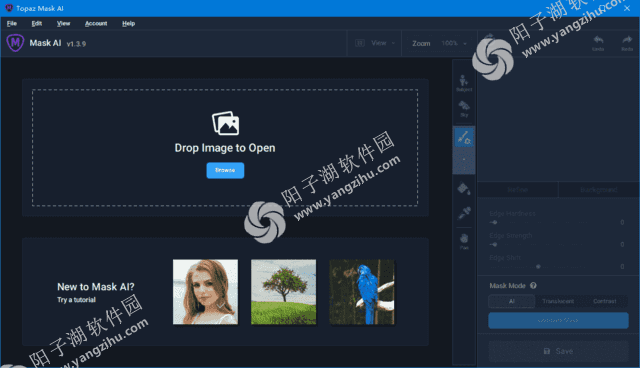This screenshot has width=640, height=368.
Task: Select the paint bucket fill tool
Action: tap(464, 188)
